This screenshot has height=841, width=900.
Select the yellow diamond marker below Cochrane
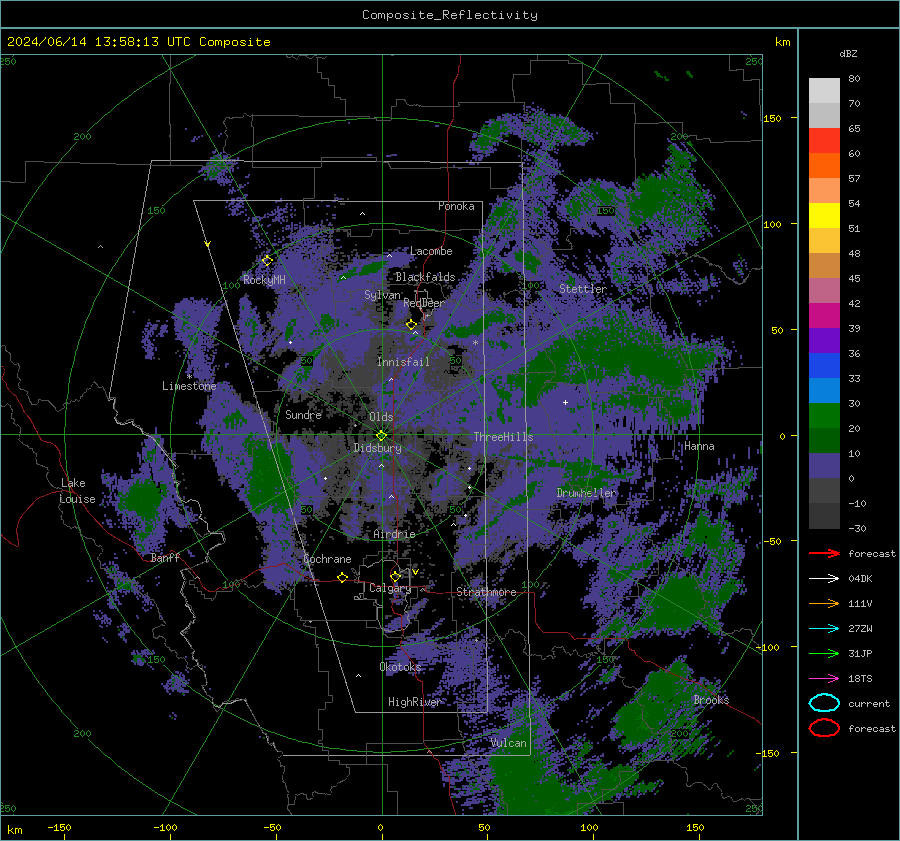[342, 577]
